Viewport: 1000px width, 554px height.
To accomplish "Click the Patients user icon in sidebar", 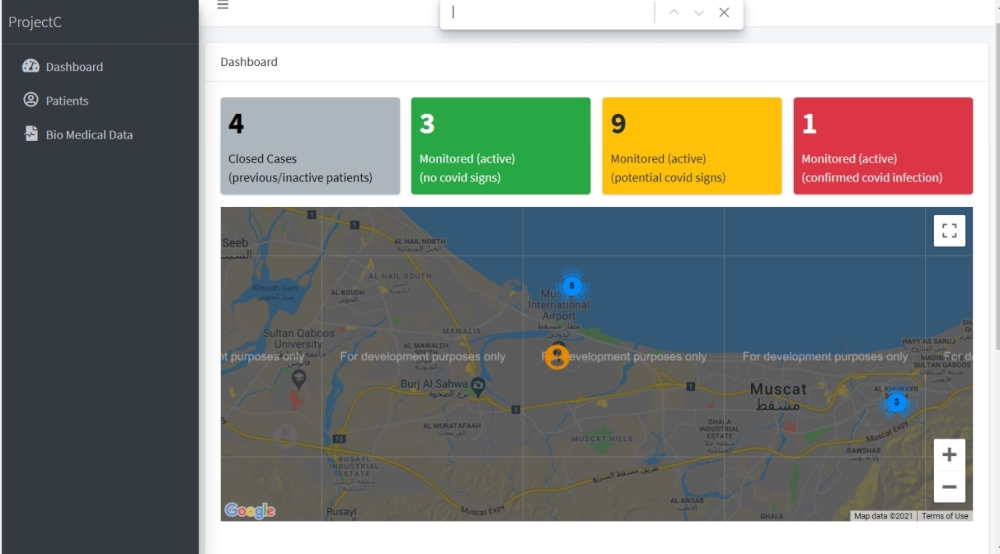I will click(x=30, y=101).
